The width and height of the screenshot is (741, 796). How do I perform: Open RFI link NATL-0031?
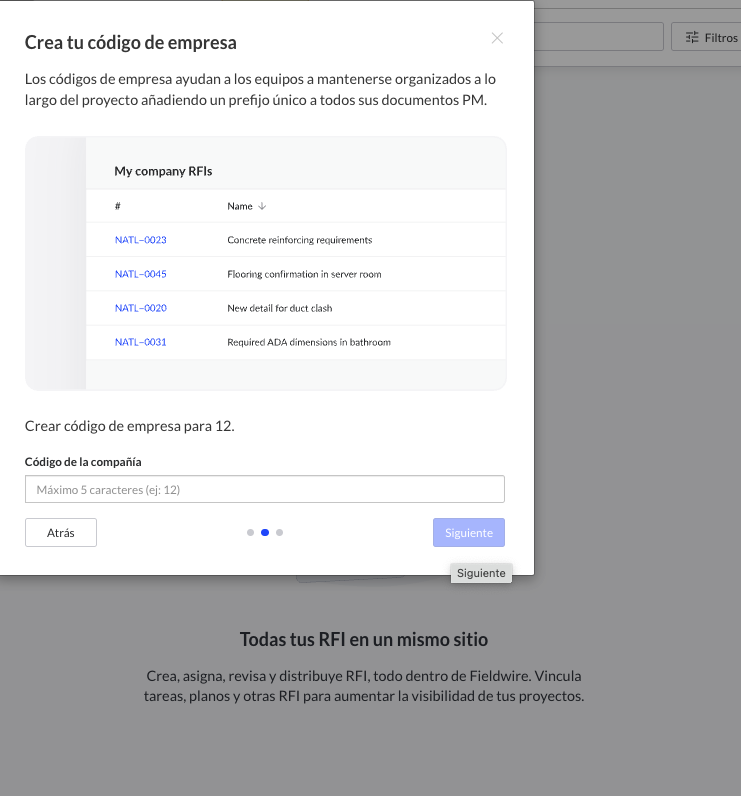(141, 342)
